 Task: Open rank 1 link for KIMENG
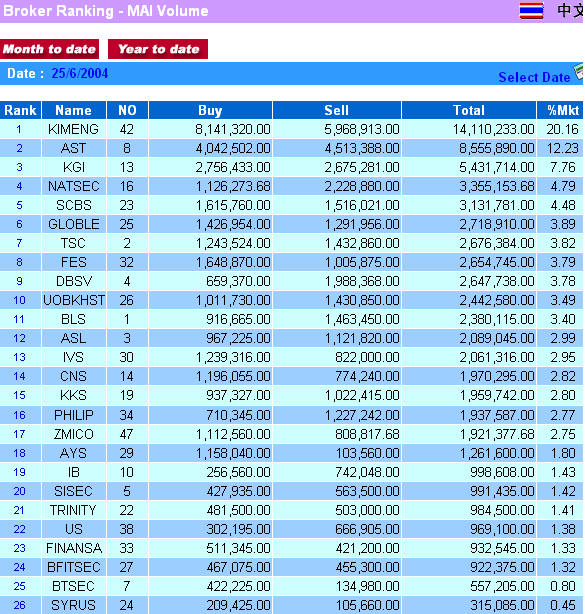[x=19, y=129]
